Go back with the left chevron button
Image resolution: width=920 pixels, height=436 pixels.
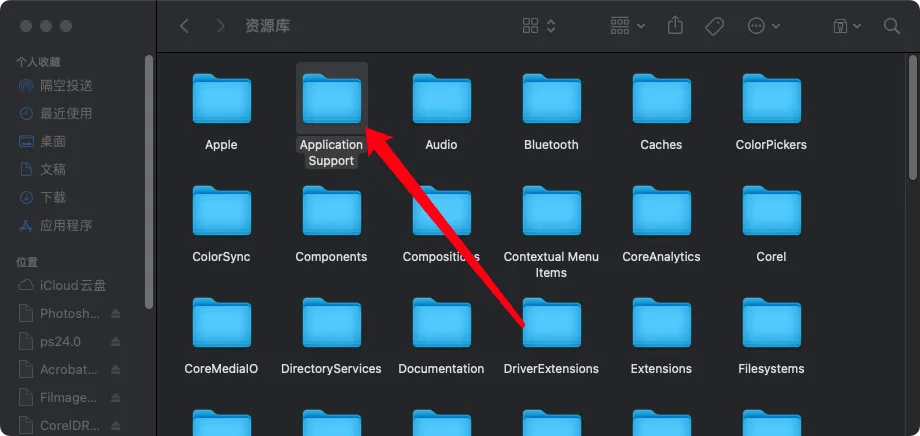184,26
